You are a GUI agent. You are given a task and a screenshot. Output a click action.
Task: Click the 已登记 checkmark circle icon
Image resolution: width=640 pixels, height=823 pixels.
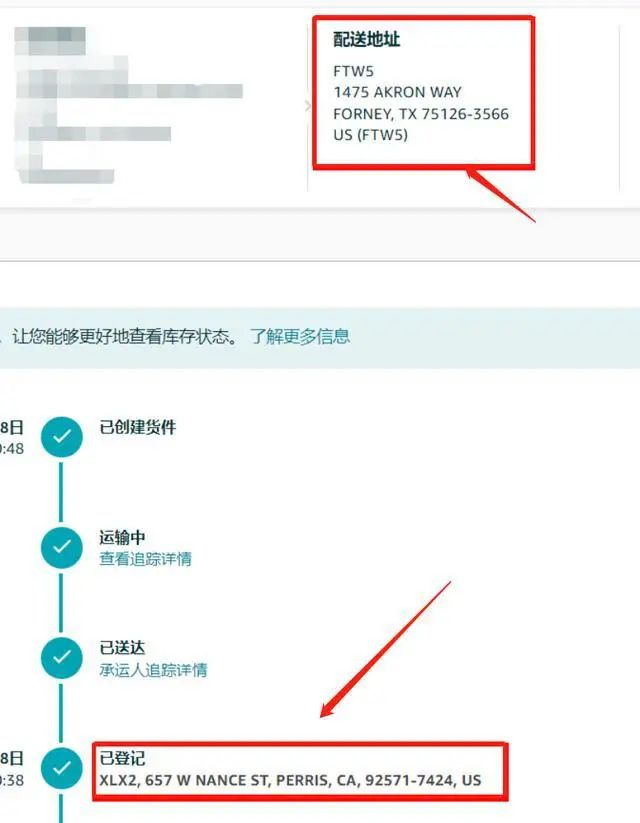62,768
